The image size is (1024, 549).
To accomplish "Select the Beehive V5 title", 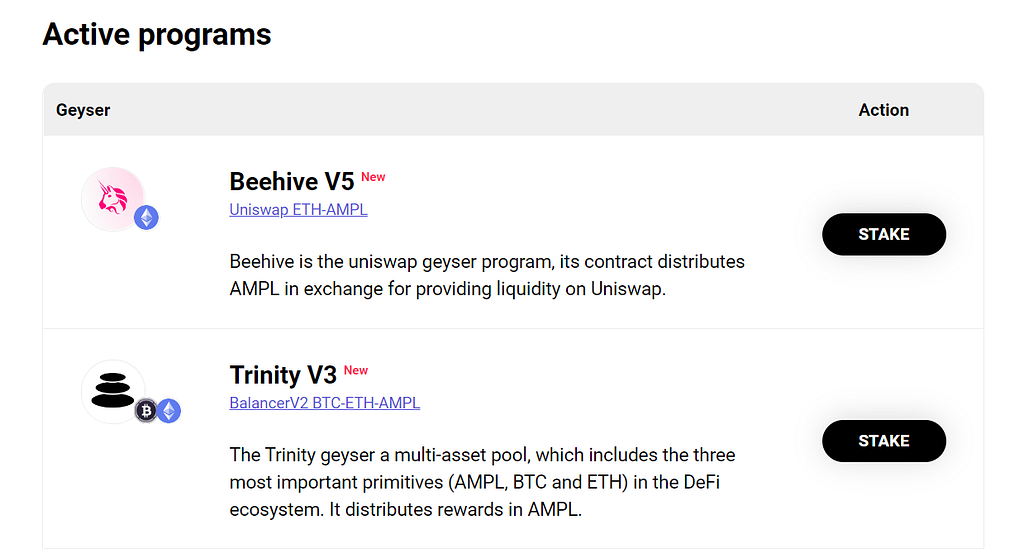I will [291, 181].
